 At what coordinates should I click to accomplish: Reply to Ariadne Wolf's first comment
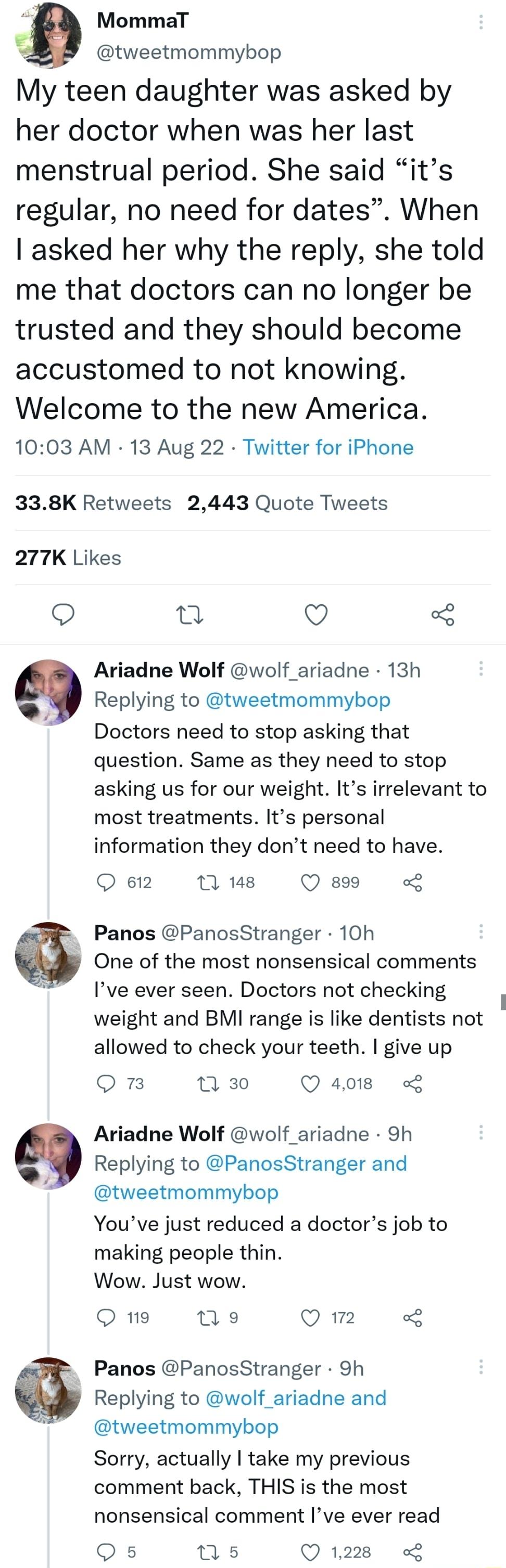tap(108, 883)
